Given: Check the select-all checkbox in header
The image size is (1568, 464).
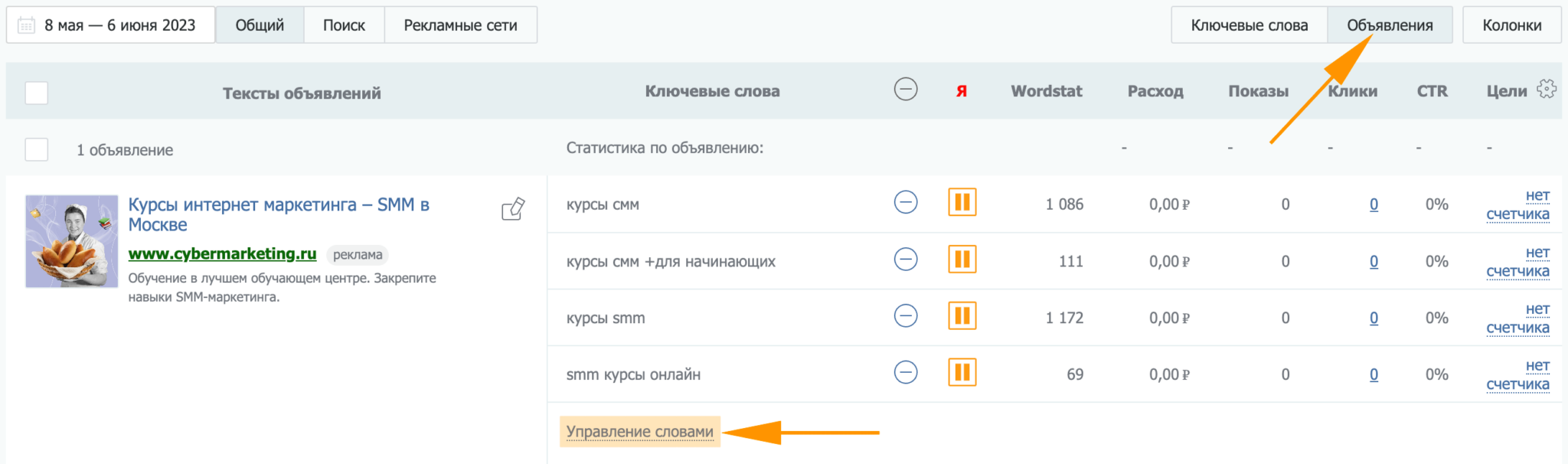Looking at the screenshot, I should (x=36, y=93).
